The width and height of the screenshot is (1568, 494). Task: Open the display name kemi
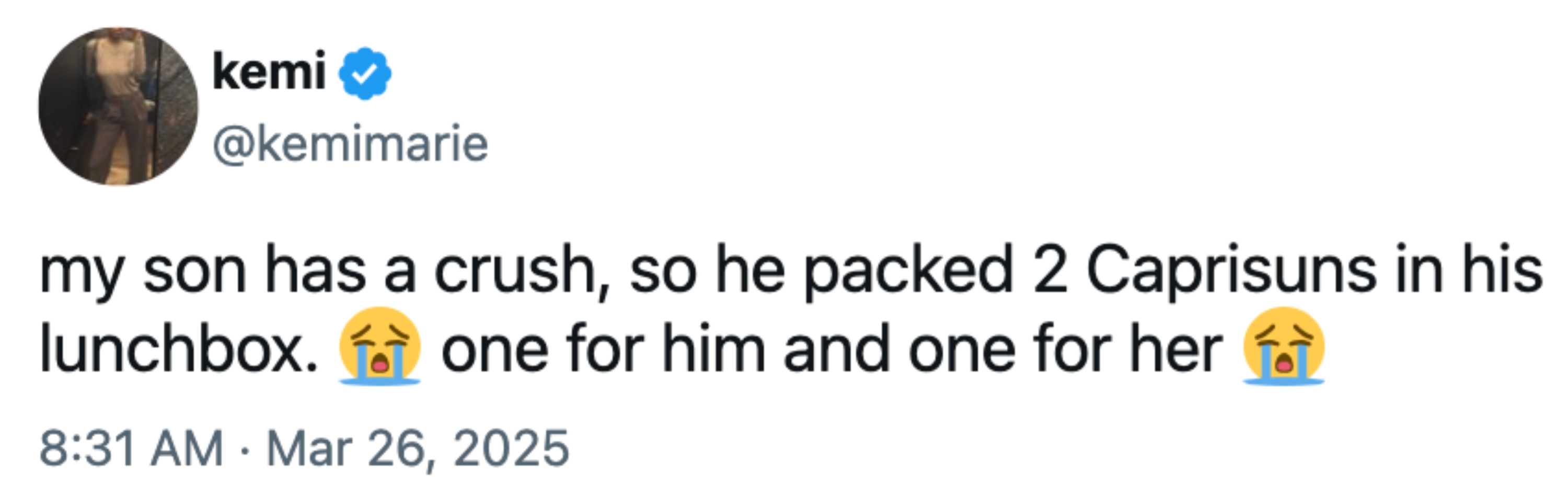269,71
